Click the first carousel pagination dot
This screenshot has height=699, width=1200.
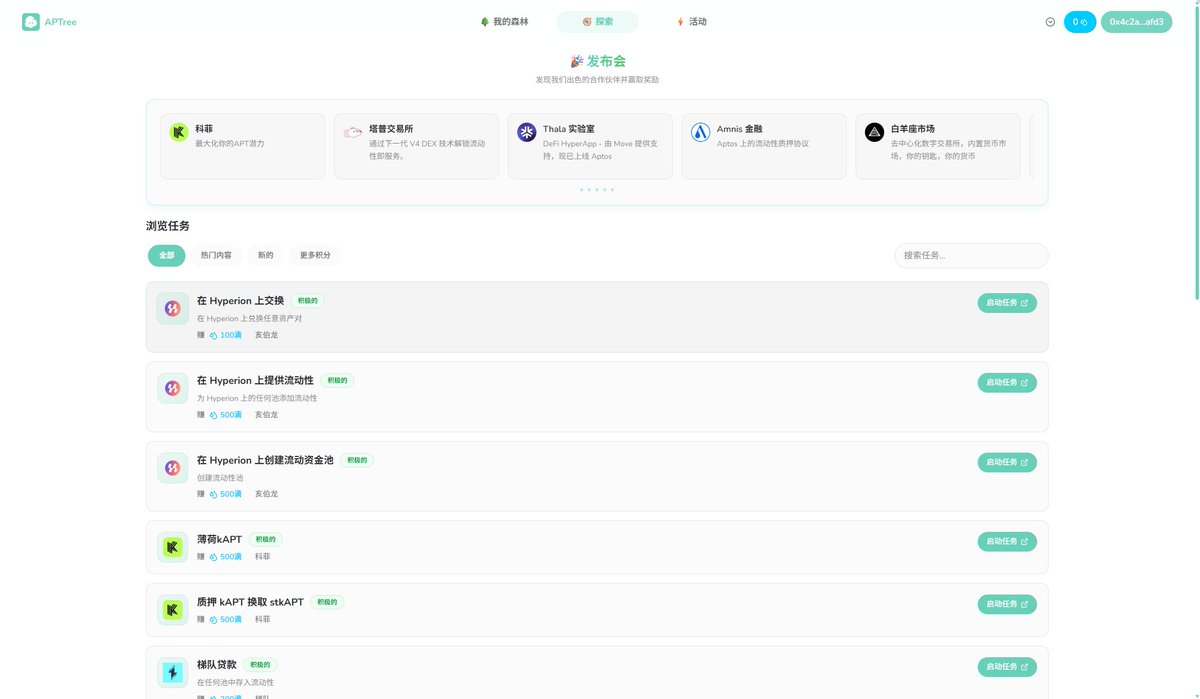coord(581,189)
